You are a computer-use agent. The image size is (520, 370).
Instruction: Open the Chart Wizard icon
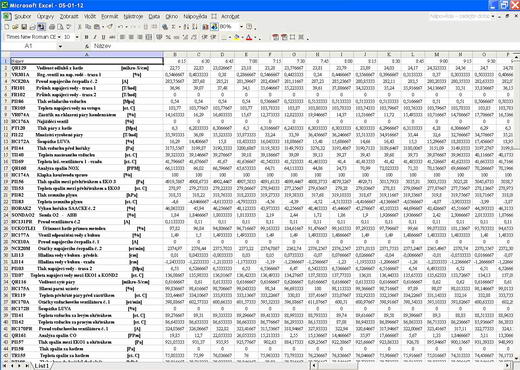(205, 27)
